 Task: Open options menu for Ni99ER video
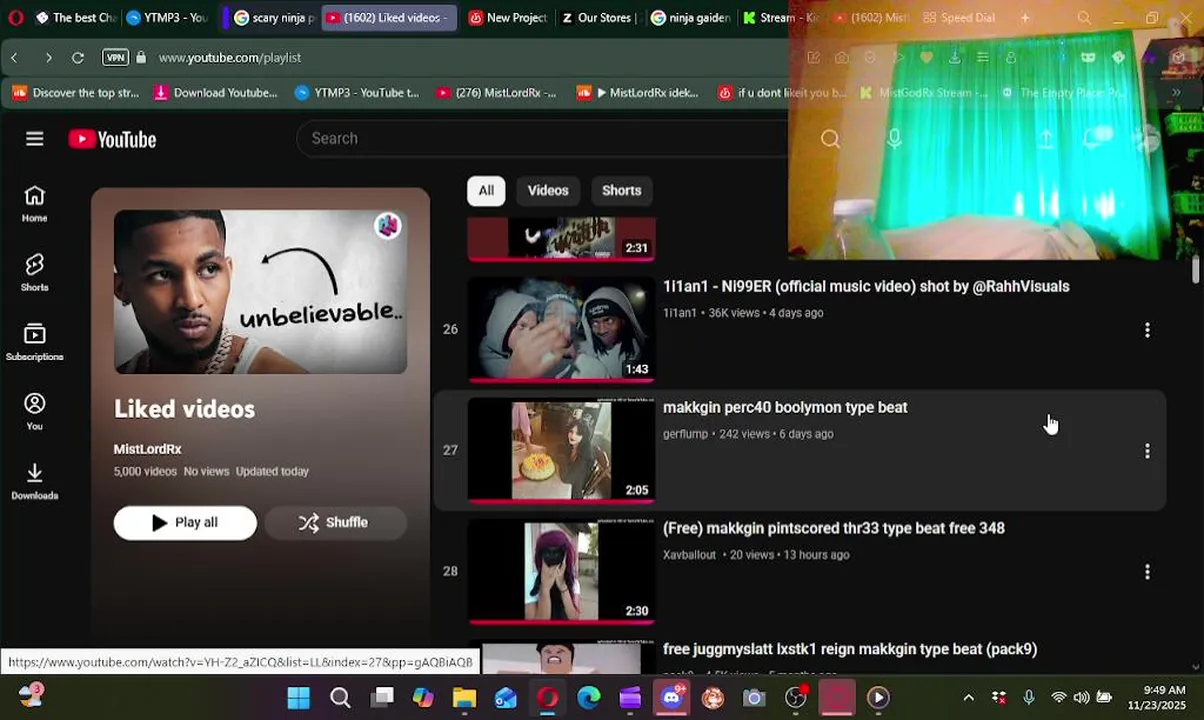coord(1147,330)
